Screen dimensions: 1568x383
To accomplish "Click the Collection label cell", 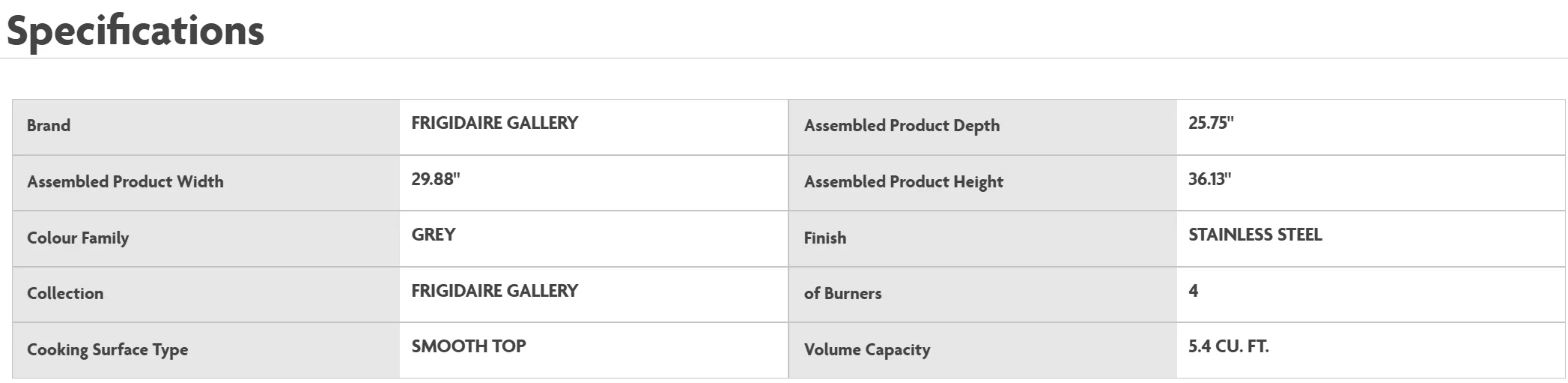I will pos(65,294).
